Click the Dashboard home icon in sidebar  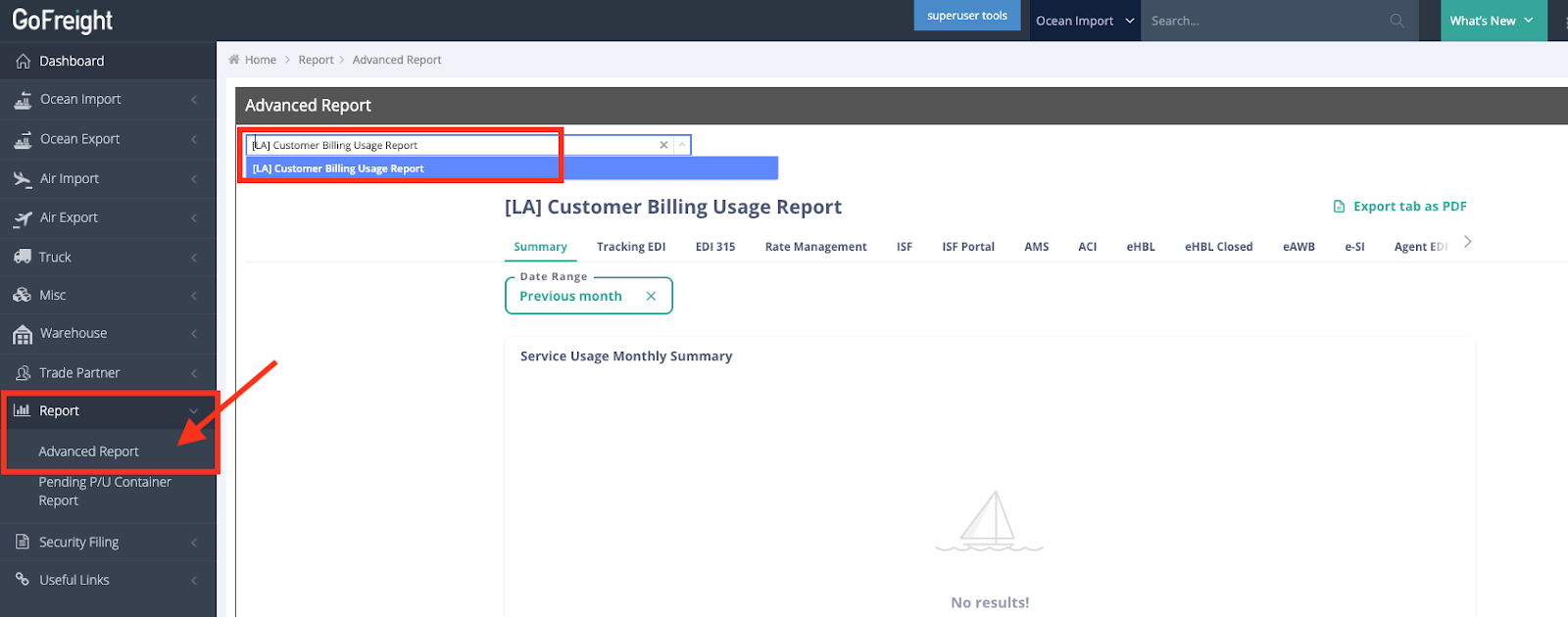pyautogui.click(x=23, y=62)
